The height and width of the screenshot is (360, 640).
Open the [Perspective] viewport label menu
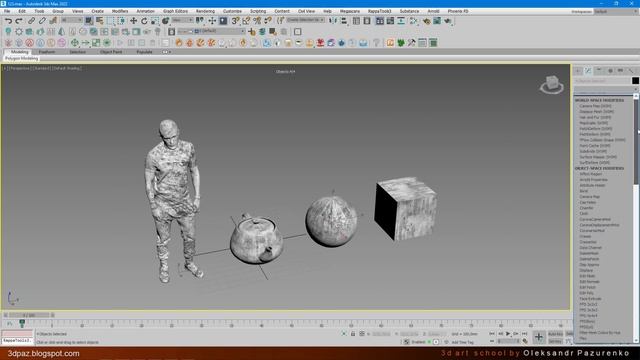pyautogui.click(x=19, y=68)
